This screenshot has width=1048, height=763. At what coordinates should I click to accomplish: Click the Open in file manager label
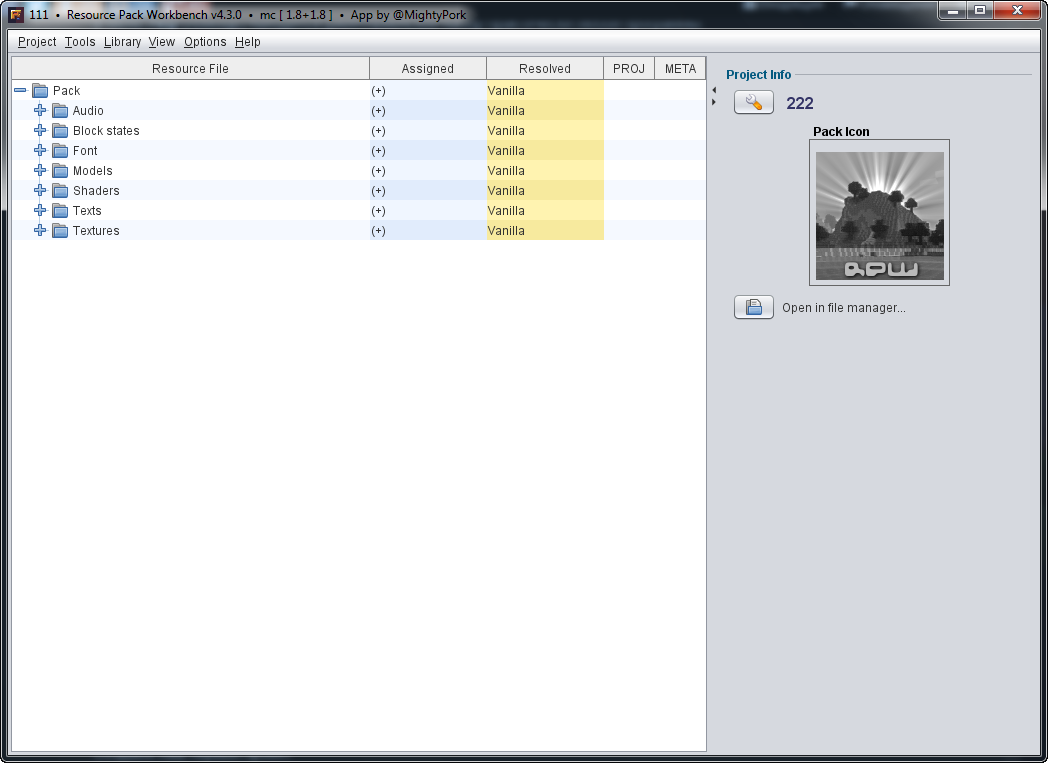click(x=843, y=308)
